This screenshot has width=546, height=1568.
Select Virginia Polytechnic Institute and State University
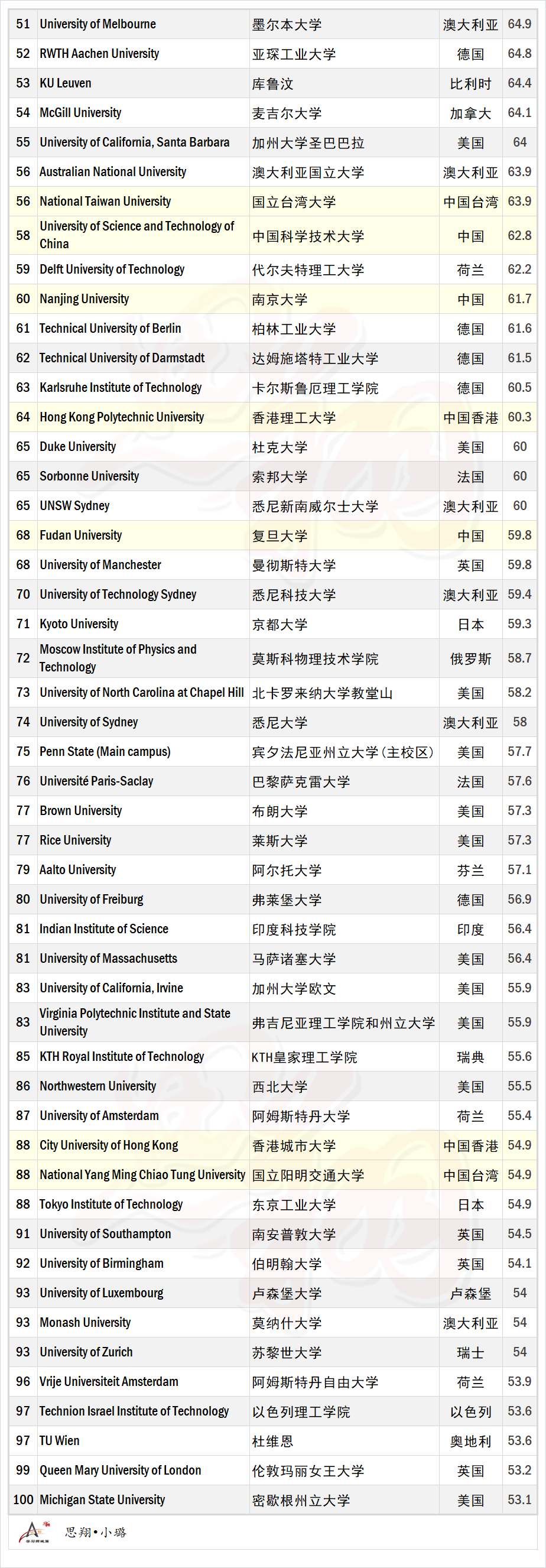(x=135, y=1022)
